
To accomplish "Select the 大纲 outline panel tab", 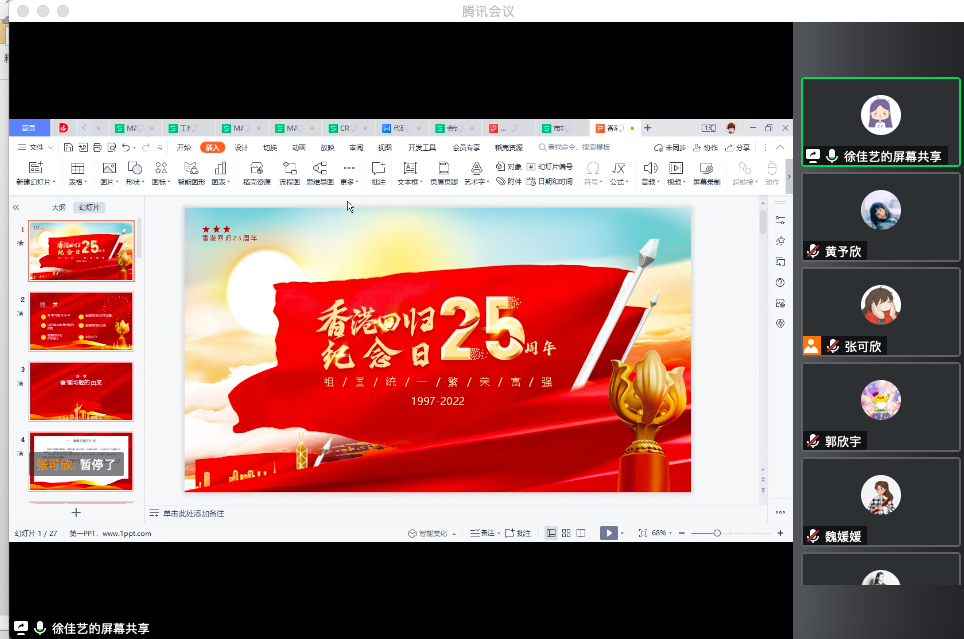I will 59,207.
